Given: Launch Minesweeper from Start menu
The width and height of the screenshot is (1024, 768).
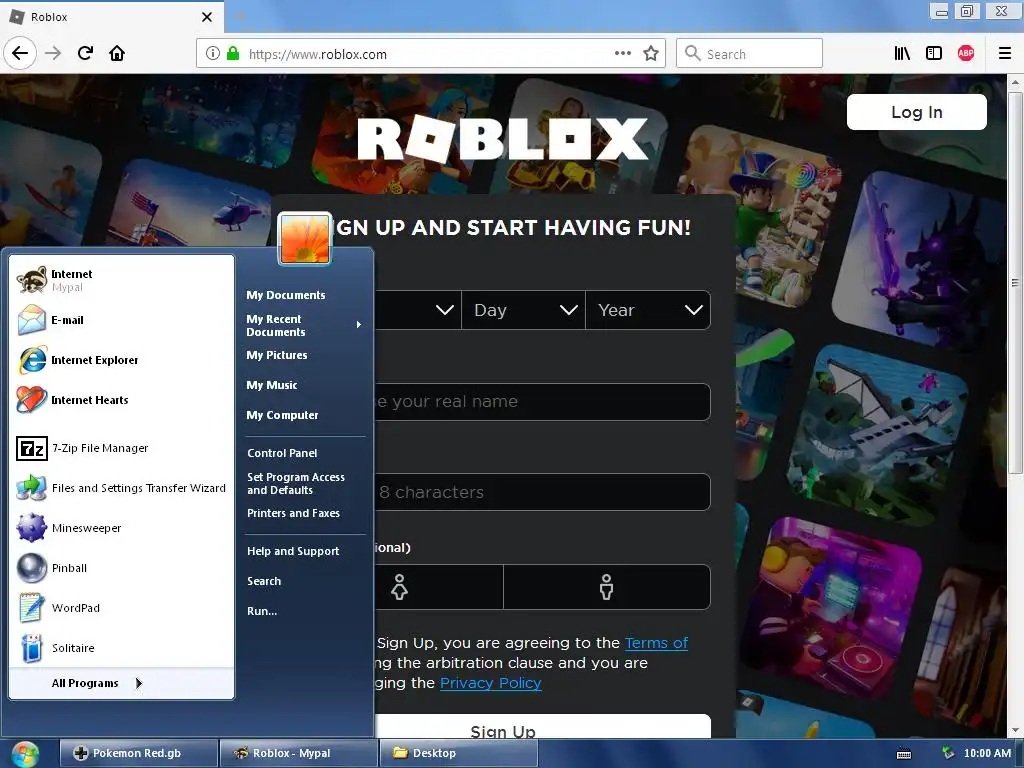Looking at the screenshot, I should tap(121, 528).
